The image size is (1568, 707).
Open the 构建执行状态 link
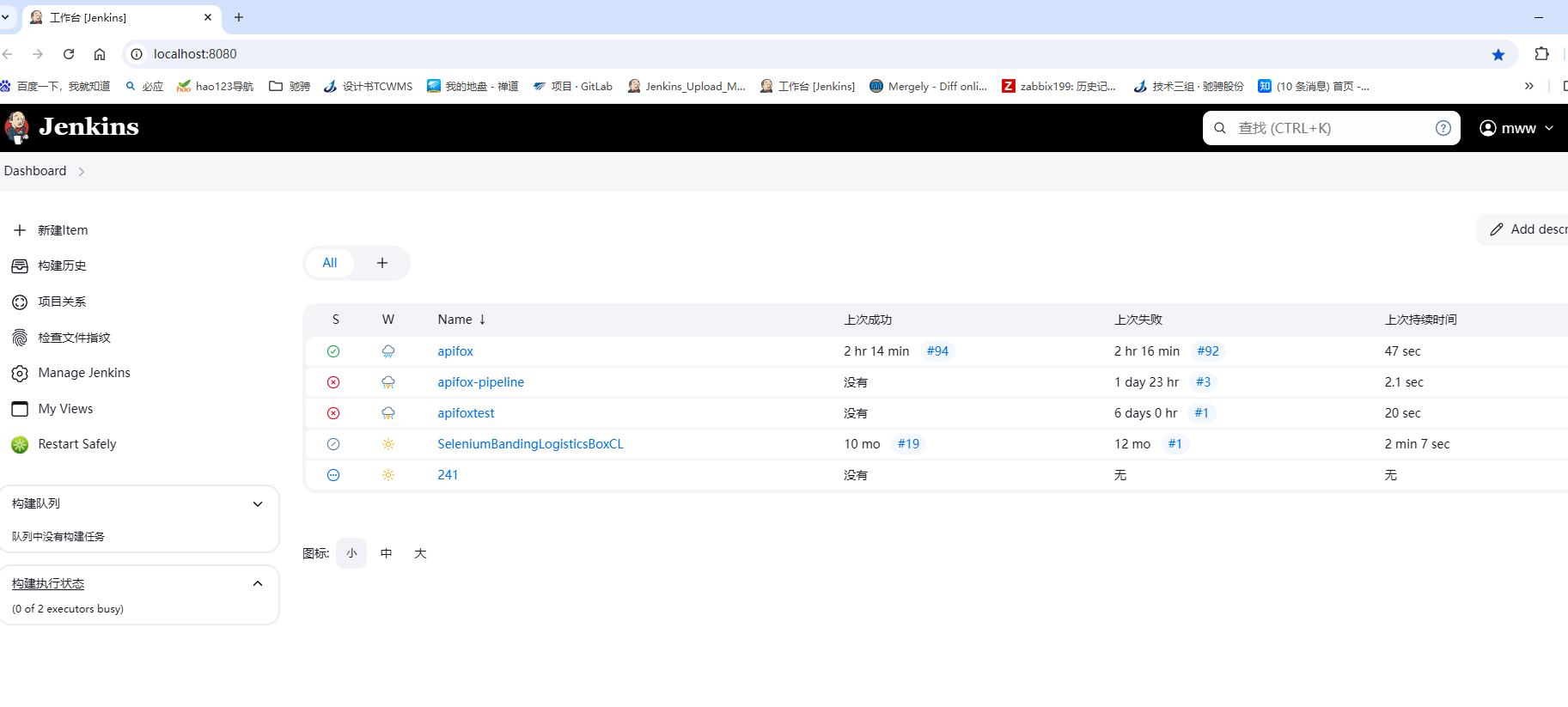point(48,584)
